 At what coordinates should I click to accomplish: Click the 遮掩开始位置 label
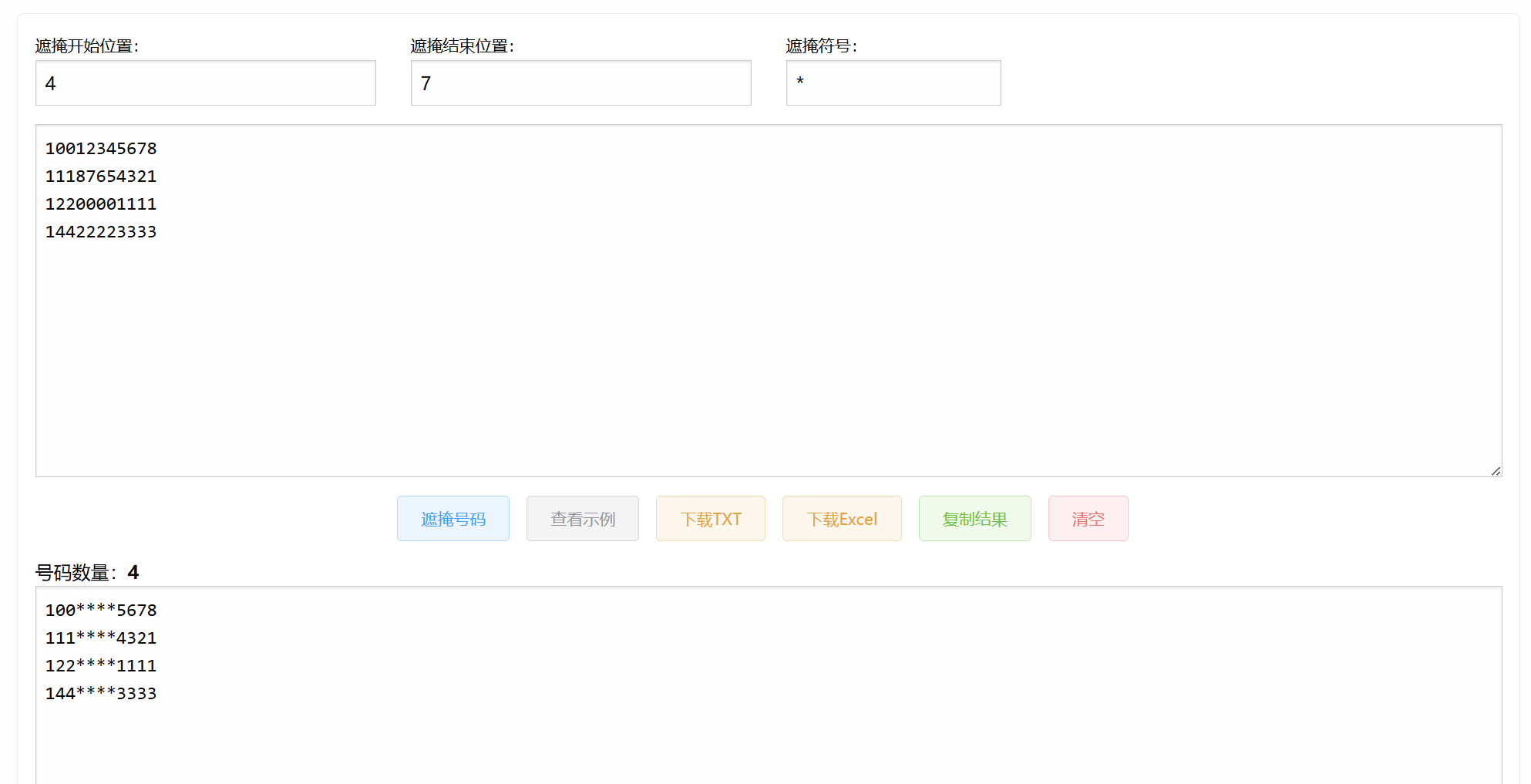tap(86, 45)
